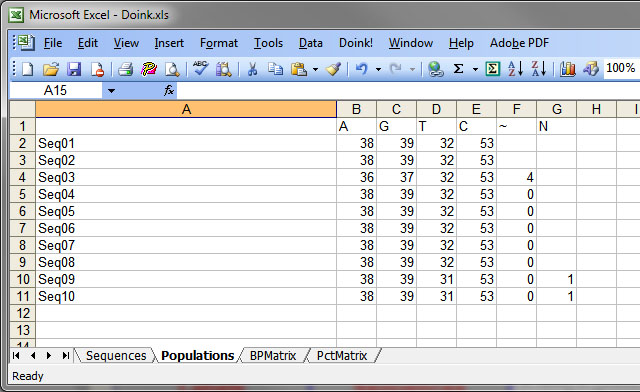The image size is (640, 392).
Task: Open the Doink! custom menu
Action: pos(356,43)
